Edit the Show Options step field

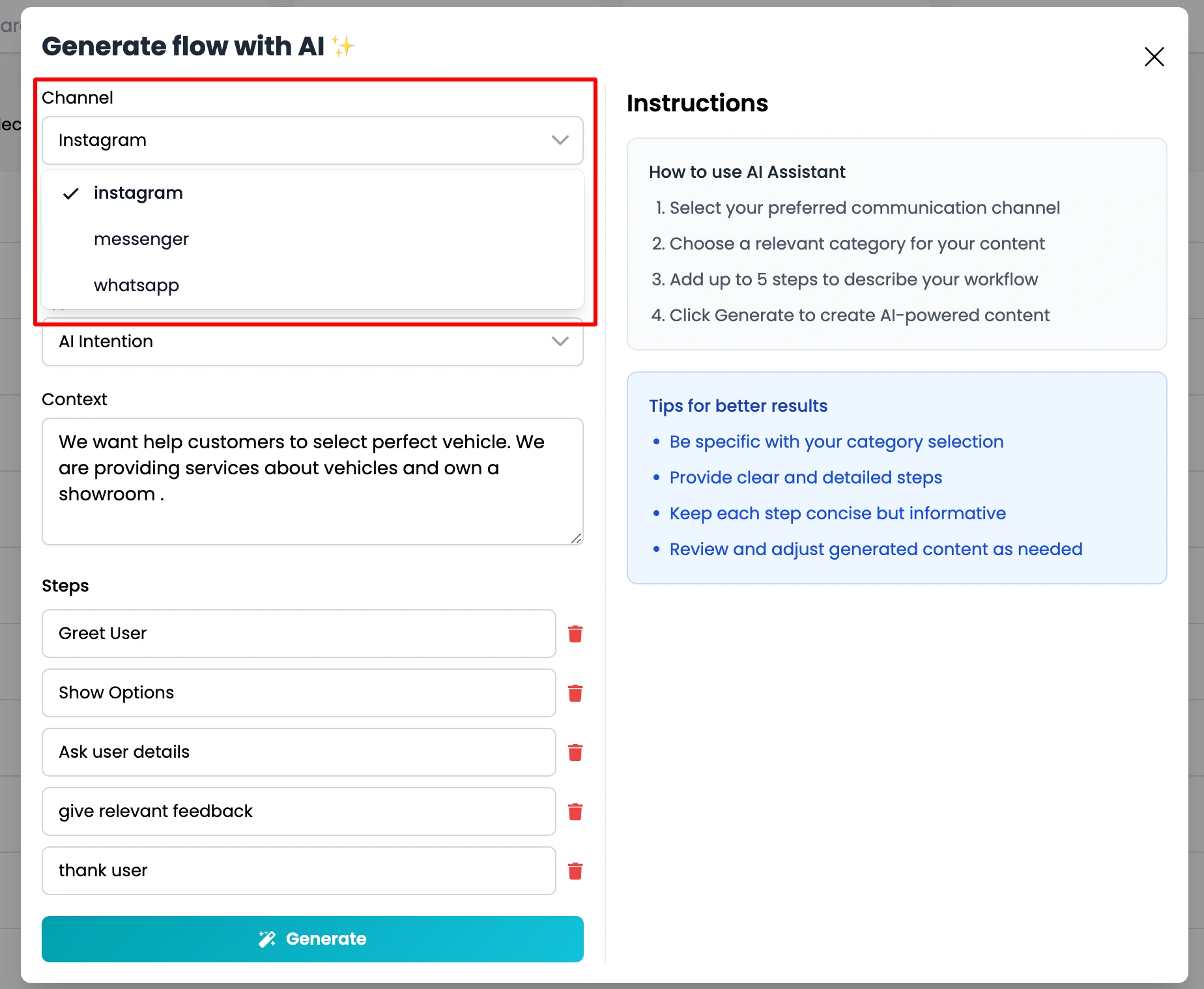(x=299, y=693)
